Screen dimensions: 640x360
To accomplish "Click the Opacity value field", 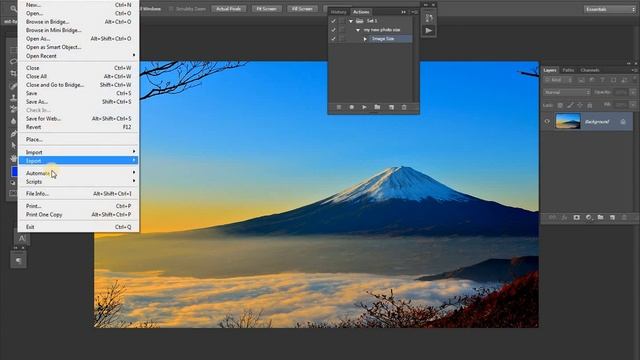I will coord(620,93).
